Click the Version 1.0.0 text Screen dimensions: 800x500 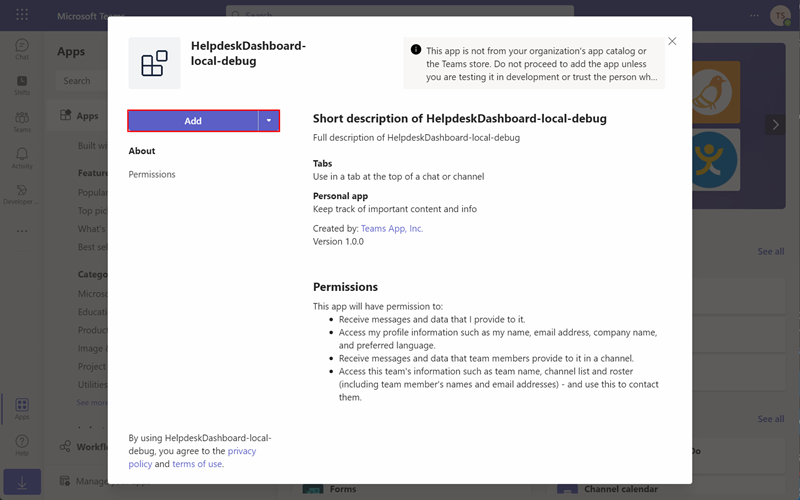(338, 242)
